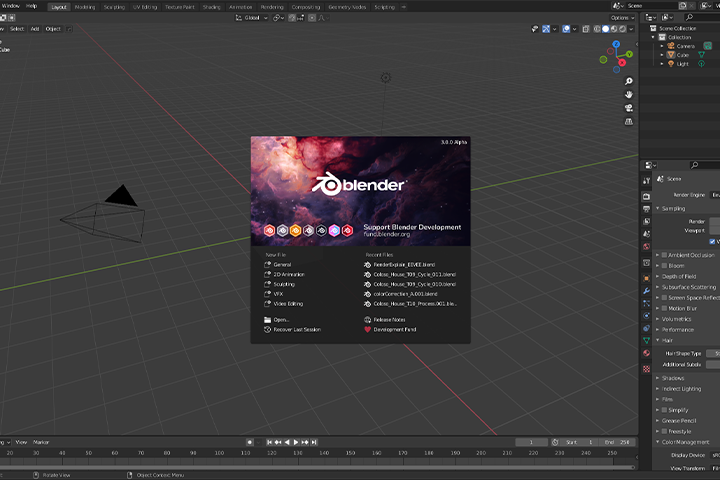The width and height of the screenshot is (720, 480).
Task: Open the Output properties printer icon
Action: pyautogui.click(x=647, y=209)
